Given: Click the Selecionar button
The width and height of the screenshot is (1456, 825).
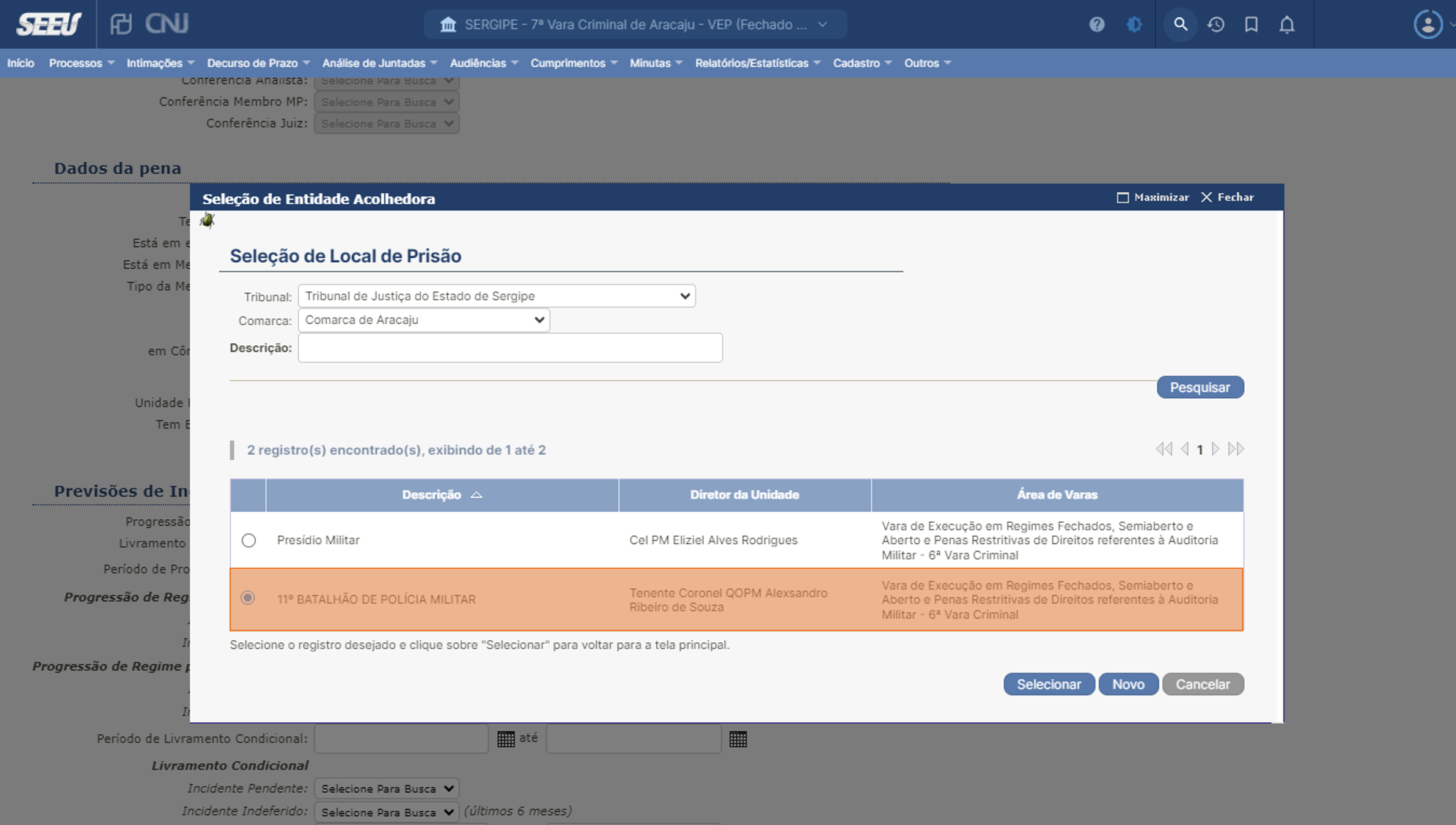Looking at the screenshot, I should [1048, 684].
